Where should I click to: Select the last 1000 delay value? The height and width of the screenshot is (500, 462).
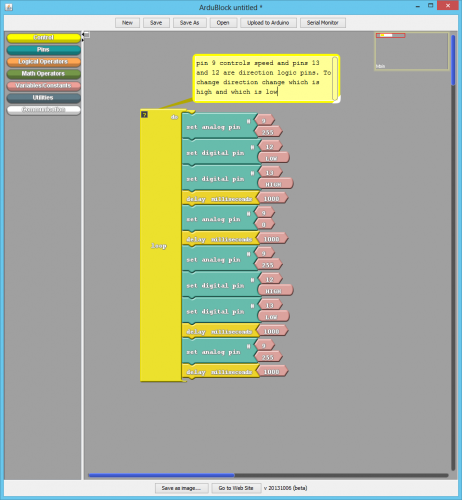[272, 372]
